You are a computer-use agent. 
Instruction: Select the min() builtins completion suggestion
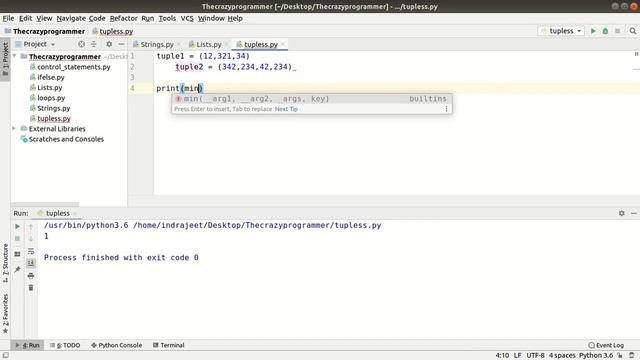[x=312, y=99]
